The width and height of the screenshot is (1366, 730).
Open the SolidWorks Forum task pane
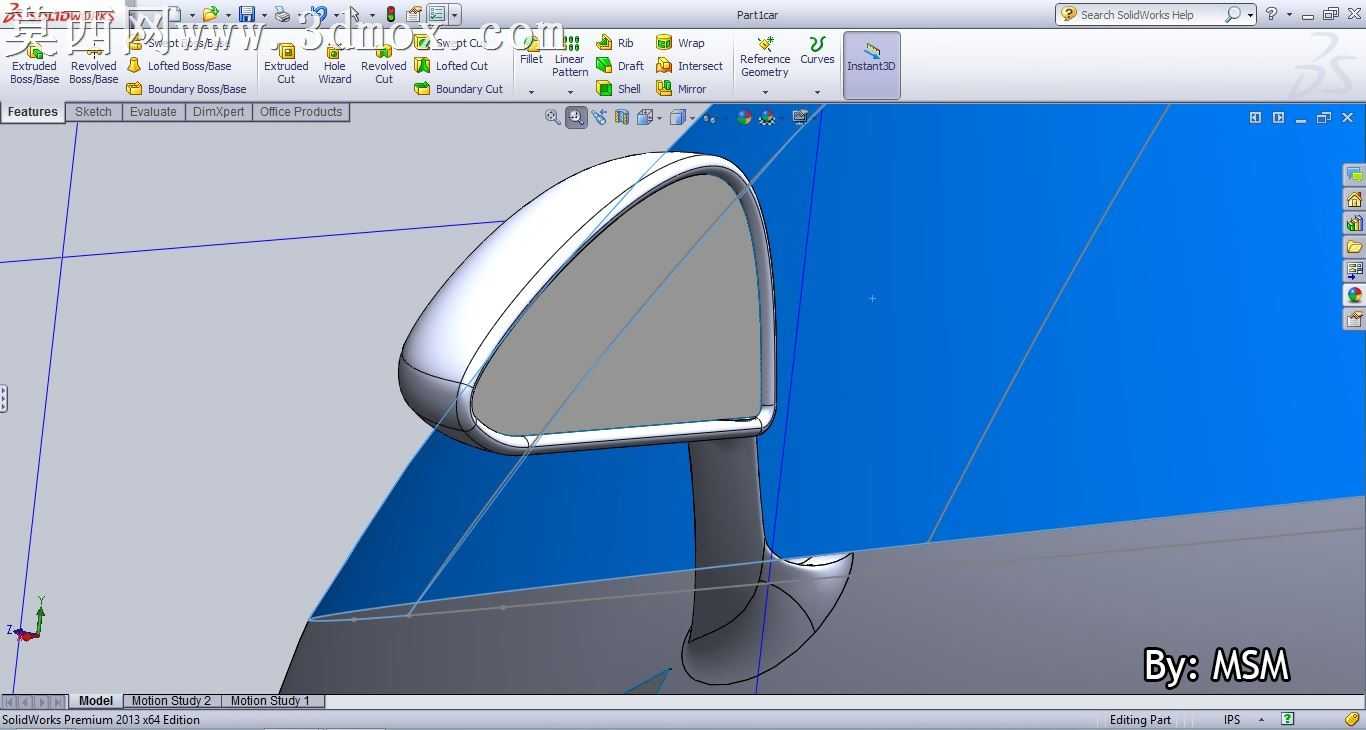click(x=1354, y=175)
